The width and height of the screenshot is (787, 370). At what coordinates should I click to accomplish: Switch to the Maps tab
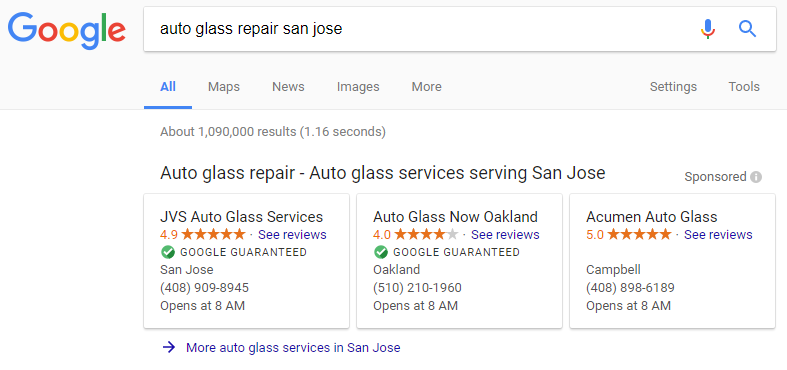(x=224, y=87)
